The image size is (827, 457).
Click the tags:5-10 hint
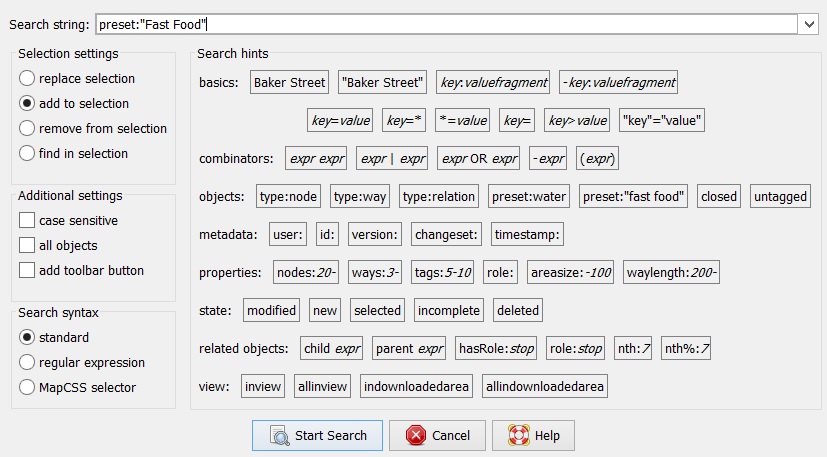[x=443, y=272]
